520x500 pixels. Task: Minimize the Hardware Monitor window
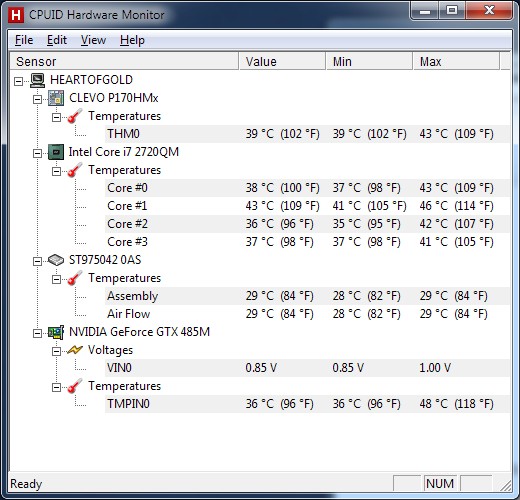(425, 11)
